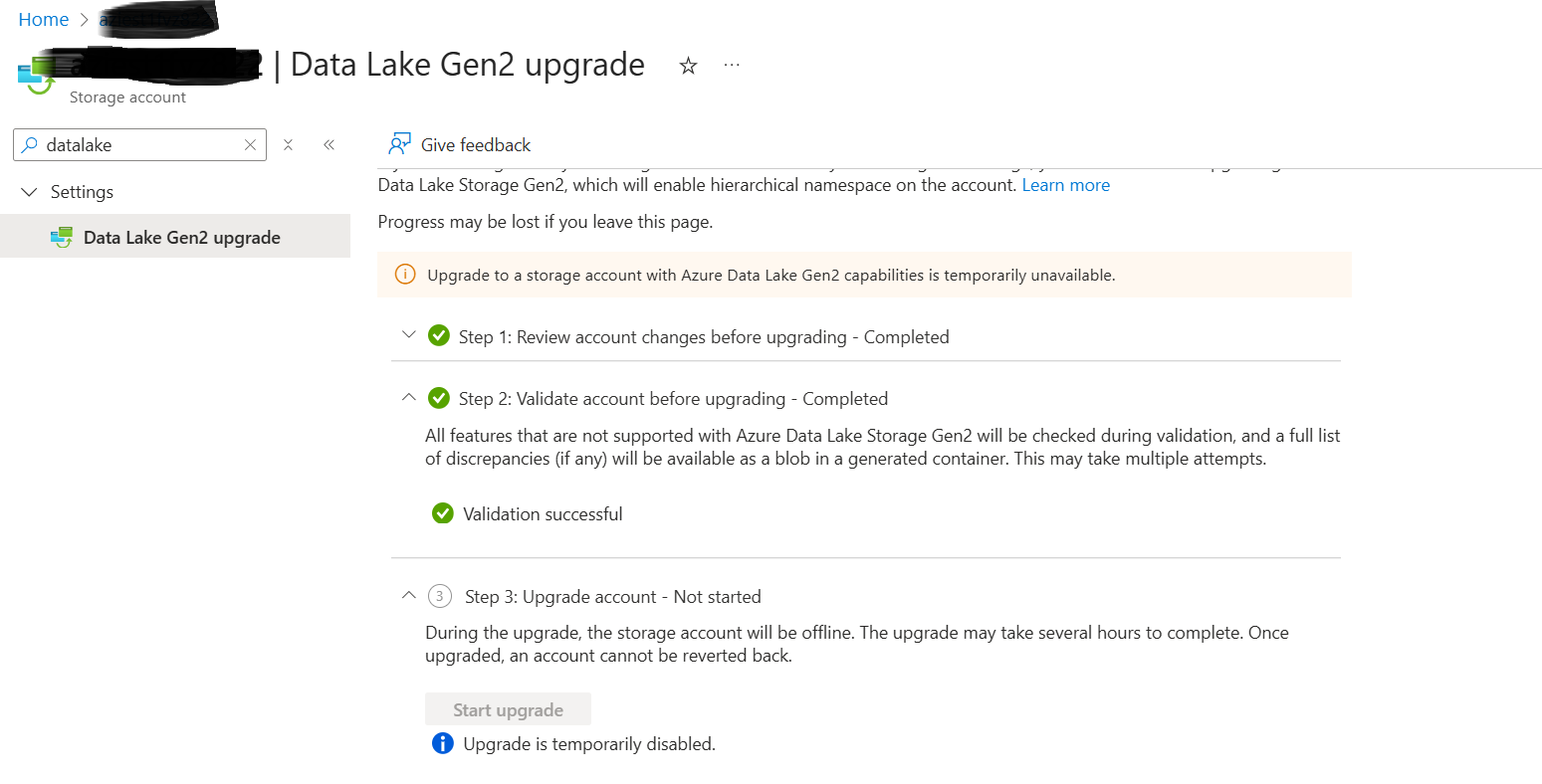Screen dimensions: 1542x784
Task: Go to Home breadcrumb link
Action: [x=44, y=20]
